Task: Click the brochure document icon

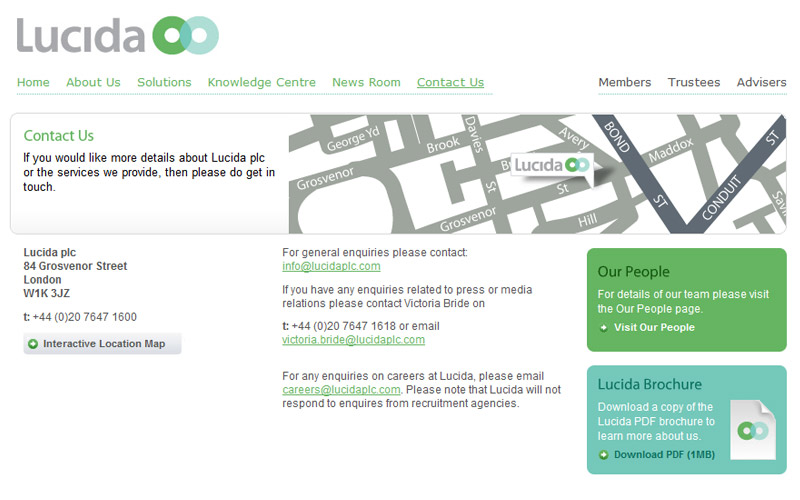Action: (x=753, y=430)
